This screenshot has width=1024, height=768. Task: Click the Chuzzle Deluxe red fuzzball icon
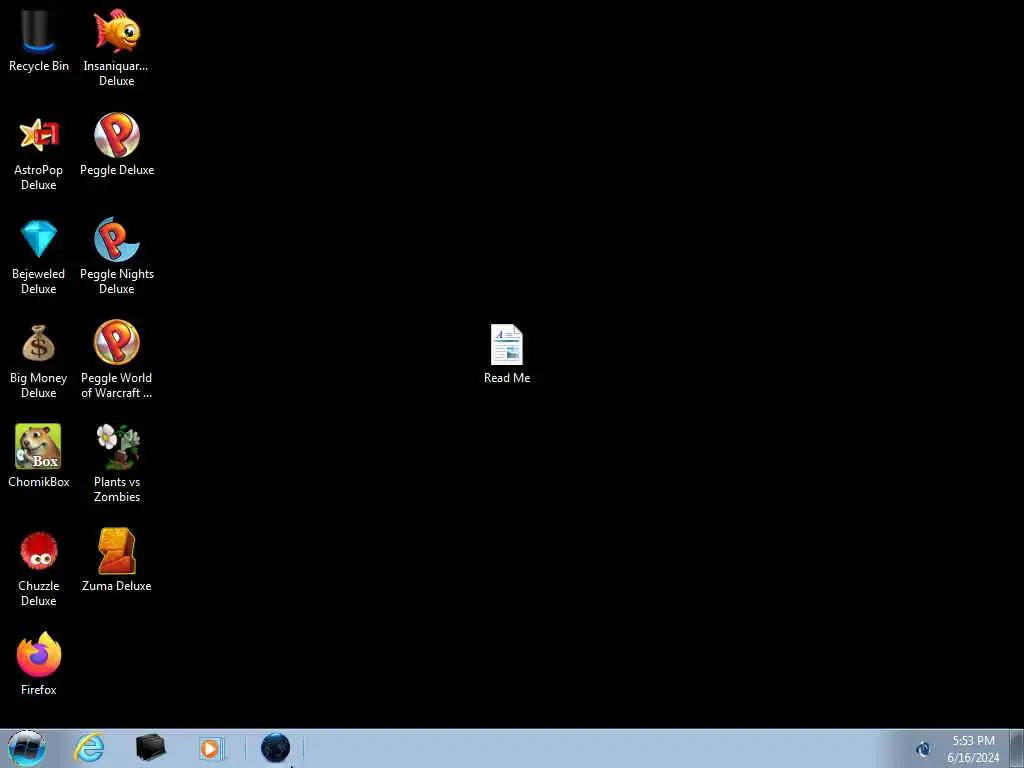click(39, 551)
